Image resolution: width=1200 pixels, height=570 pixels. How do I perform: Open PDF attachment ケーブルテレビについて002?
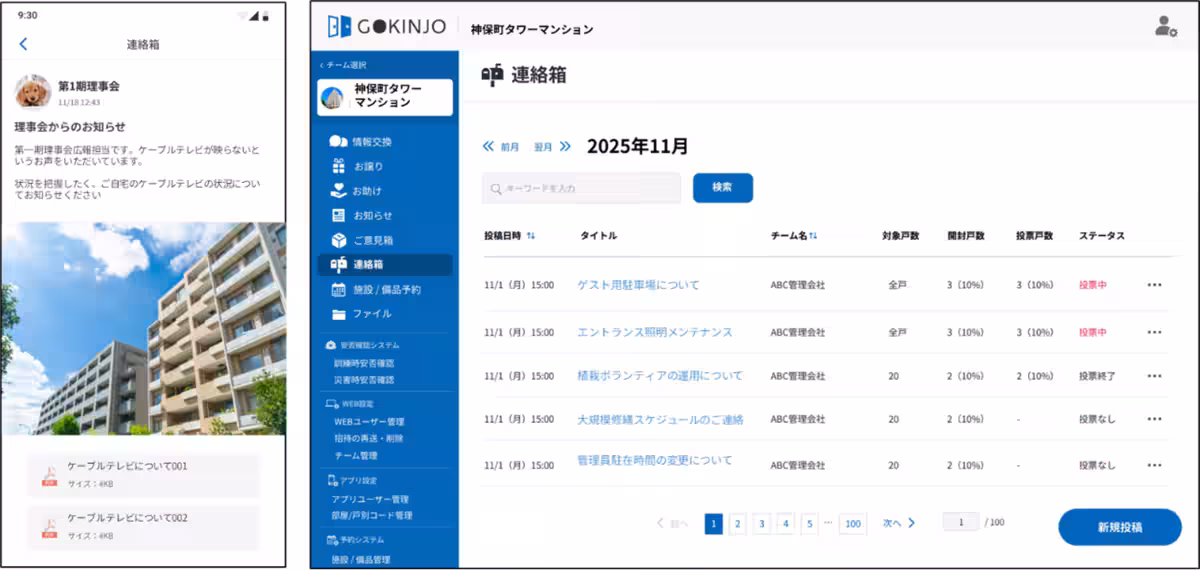pos(144,525)
